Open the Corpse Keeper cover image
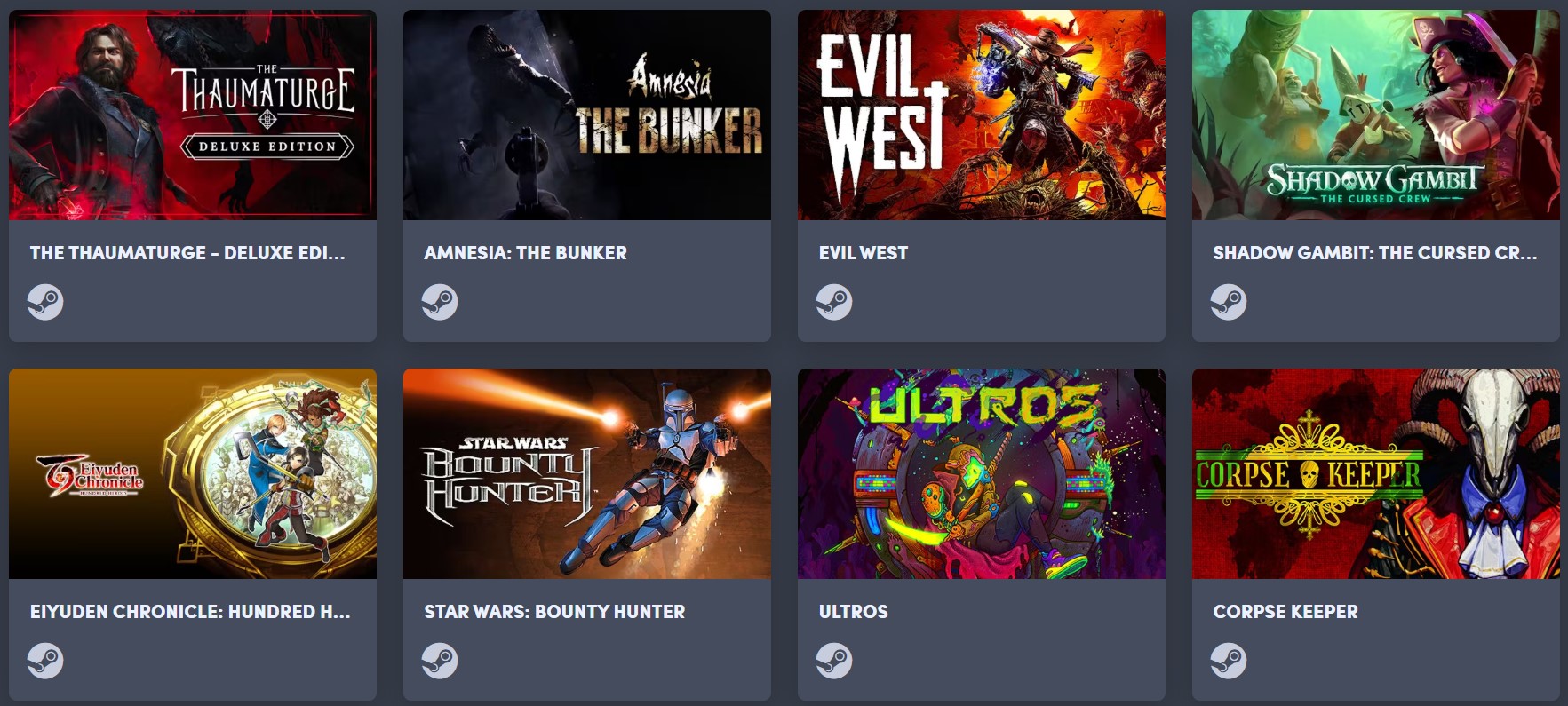This screenshot has height=706, width=1568. click(1376, 473)
